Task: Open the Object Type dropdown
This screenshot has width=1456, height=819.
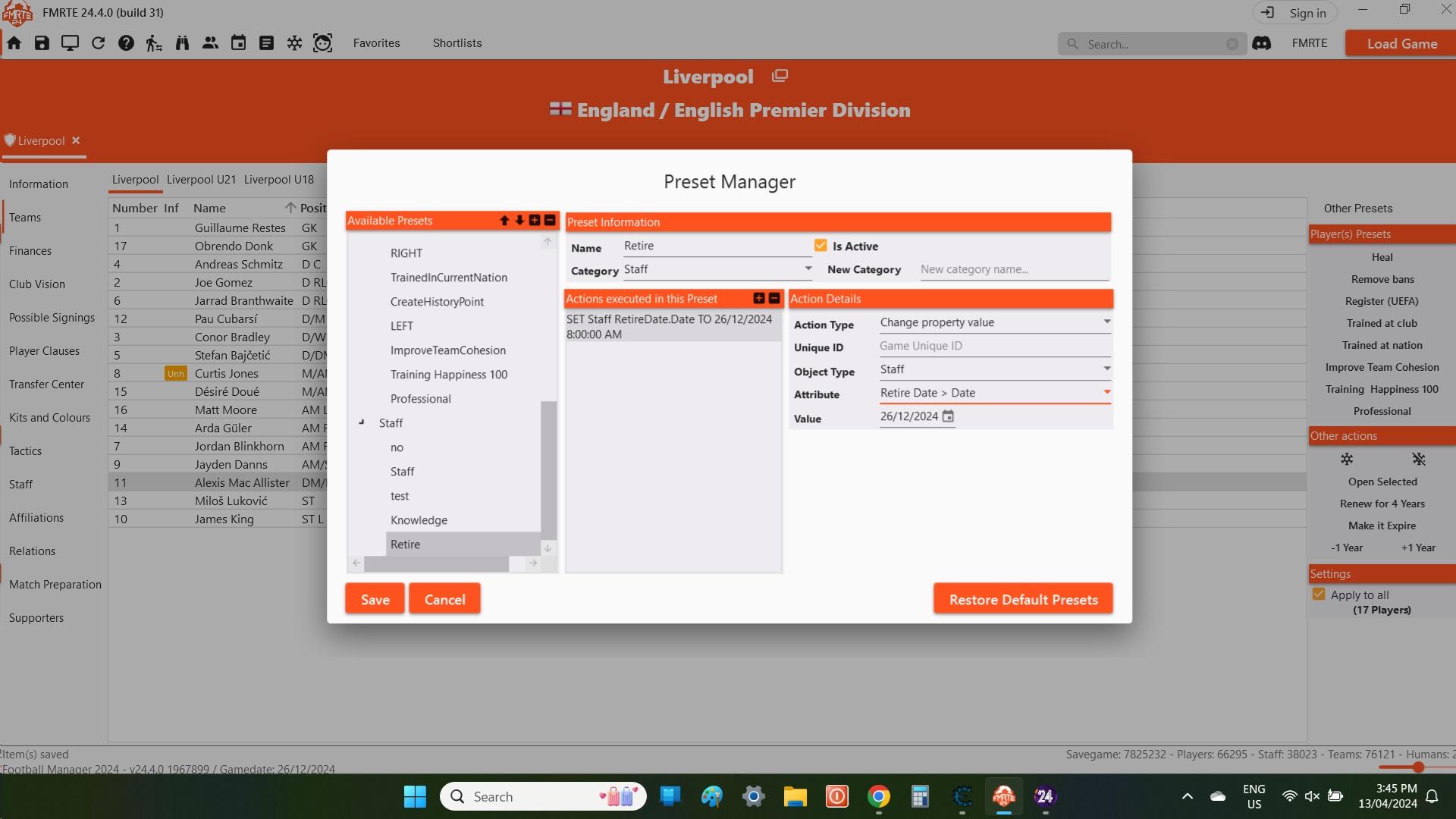Action: click(x=995, y=369)
